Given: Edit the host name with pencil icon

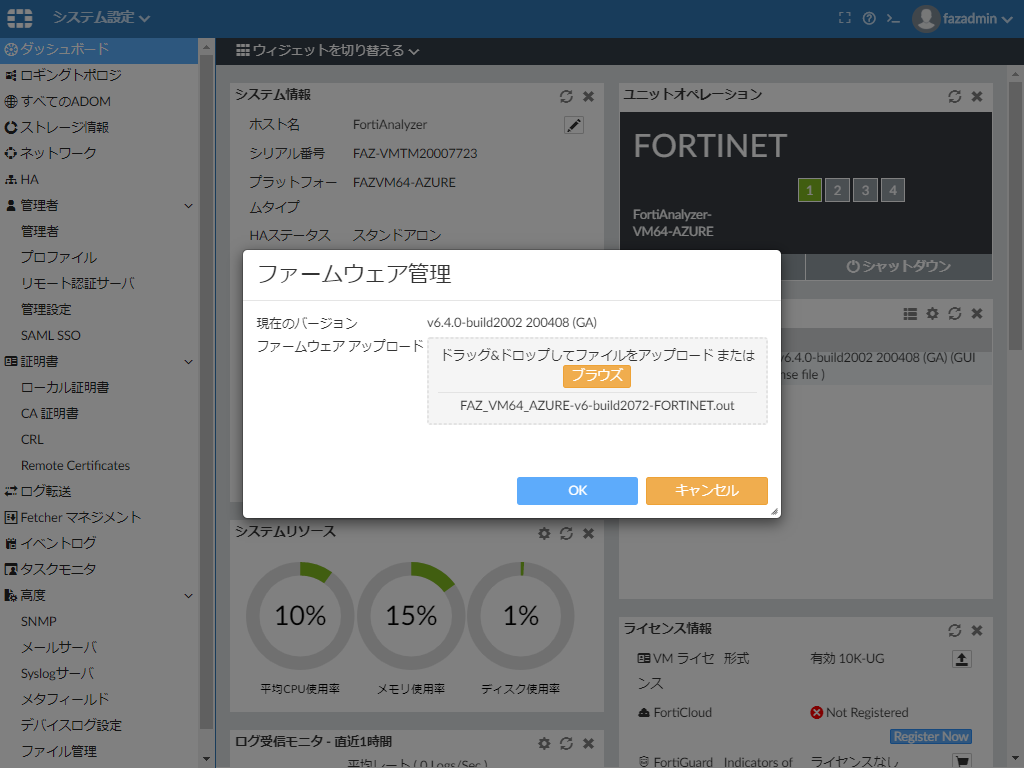Looking at the screenshot, I should tap(573, 125).
